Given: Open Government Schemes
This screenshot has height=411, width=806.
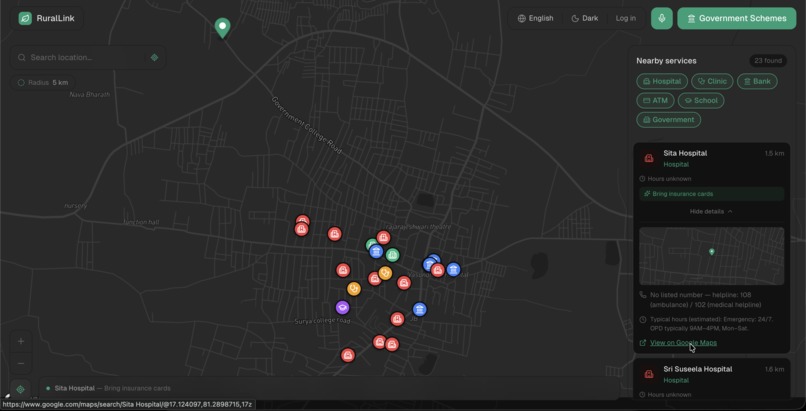Looking at the screenshot, I should tap(737, 18).
